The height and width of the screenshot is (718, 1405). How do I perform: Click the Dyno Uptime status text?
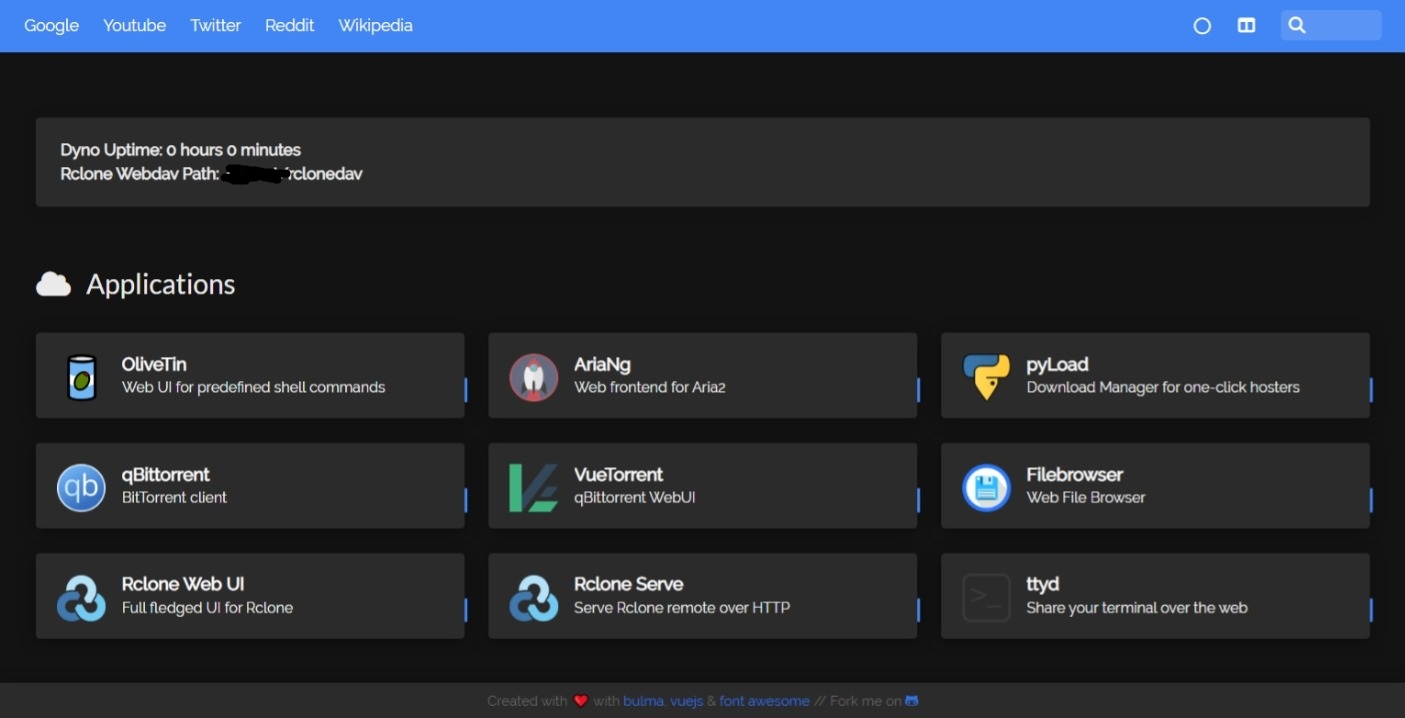[180, 150]
